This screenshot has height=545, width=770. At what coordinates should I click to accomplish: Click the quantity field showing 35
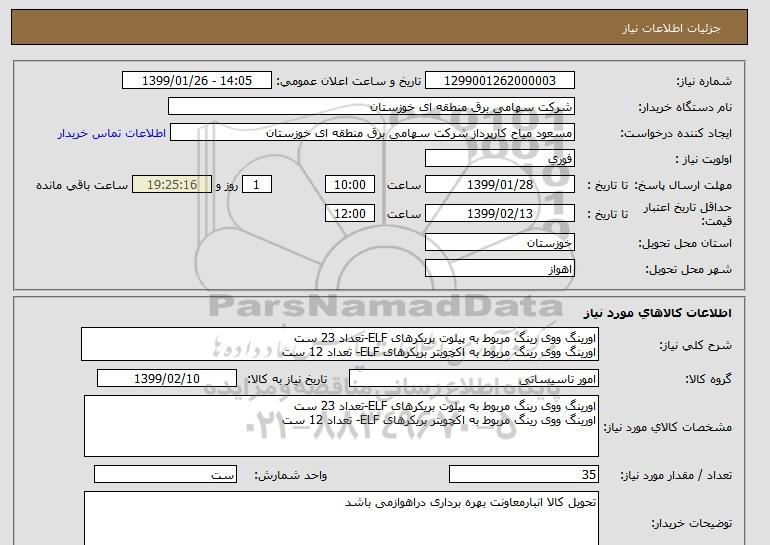(x=500, y=476)
